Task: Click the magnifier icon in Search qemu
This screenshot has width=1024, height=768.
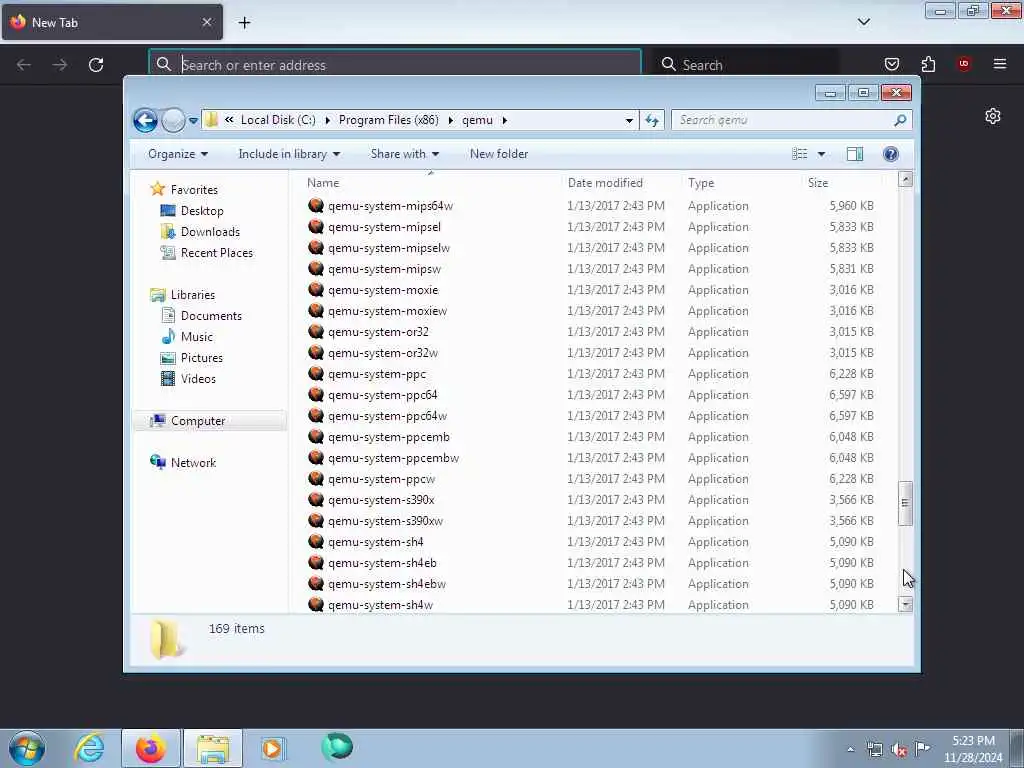Action: [x=900, y=120]
